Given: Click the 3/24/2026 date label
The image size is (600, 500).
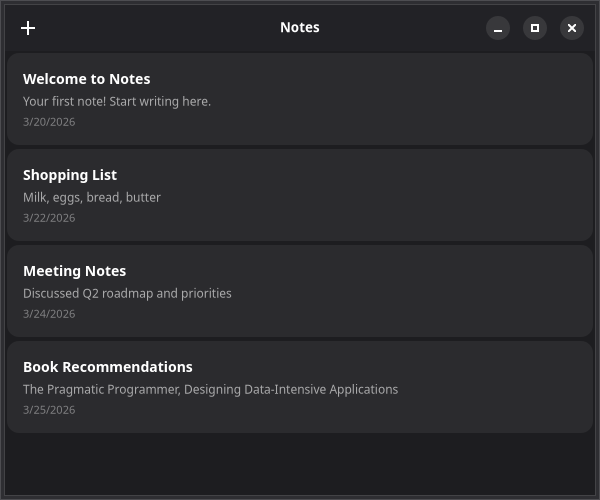Looking at the screenshot, I should tap(49, 314).
